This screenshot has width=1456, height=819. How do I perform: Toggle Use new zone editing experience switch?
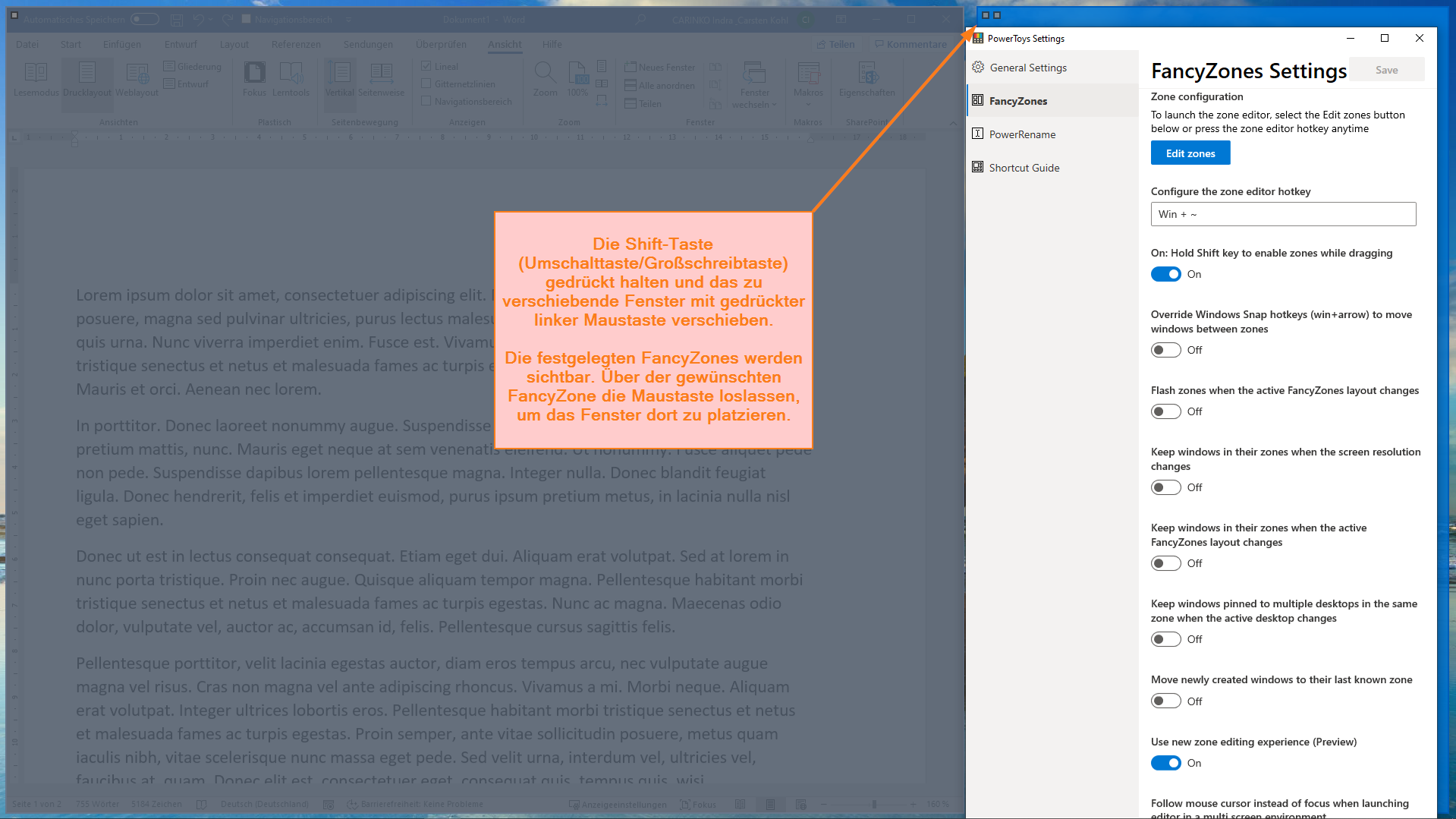[1165, 763]
